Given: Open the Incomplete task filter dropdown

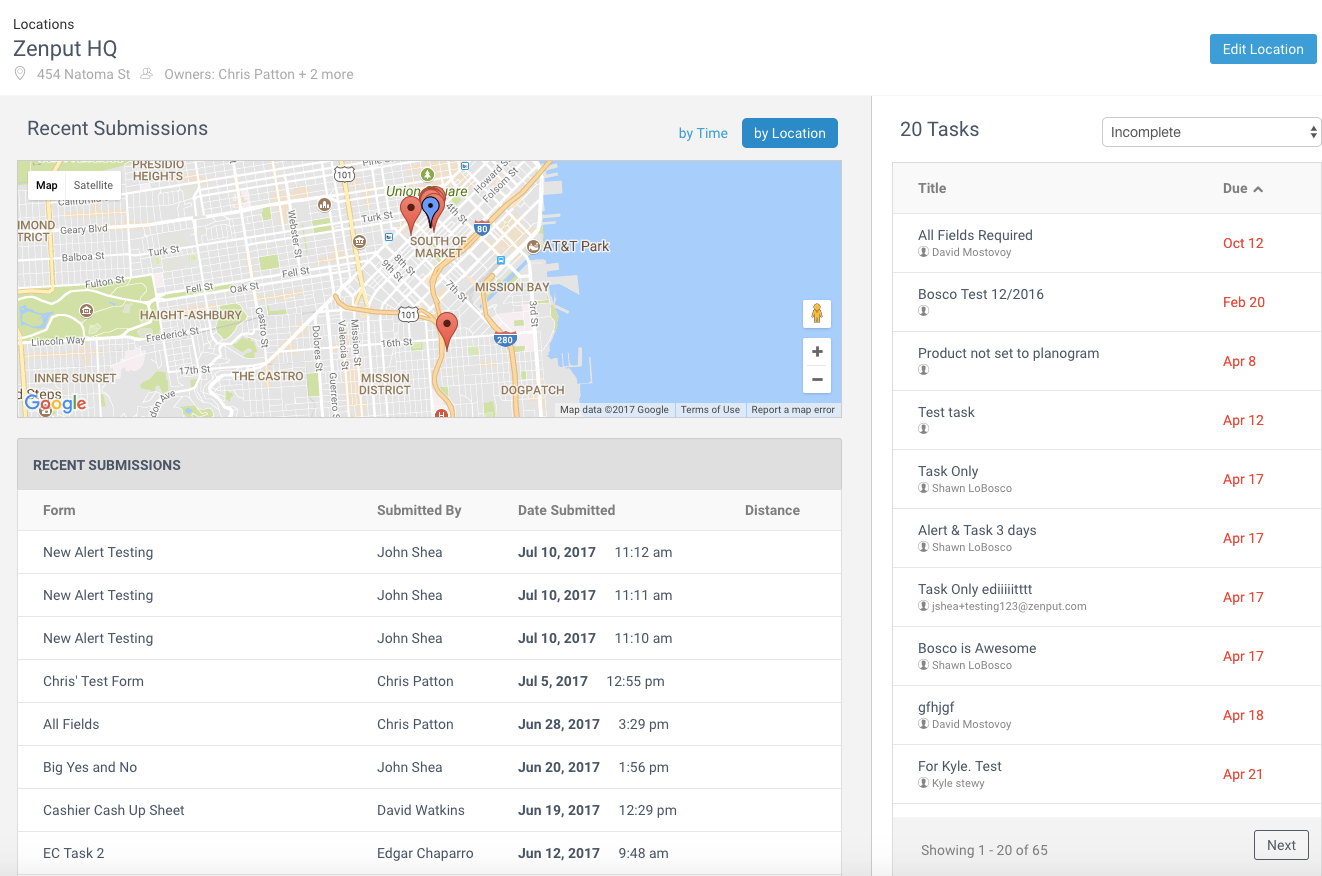Looking at the screenshot, I should [x=1212, y=132].
